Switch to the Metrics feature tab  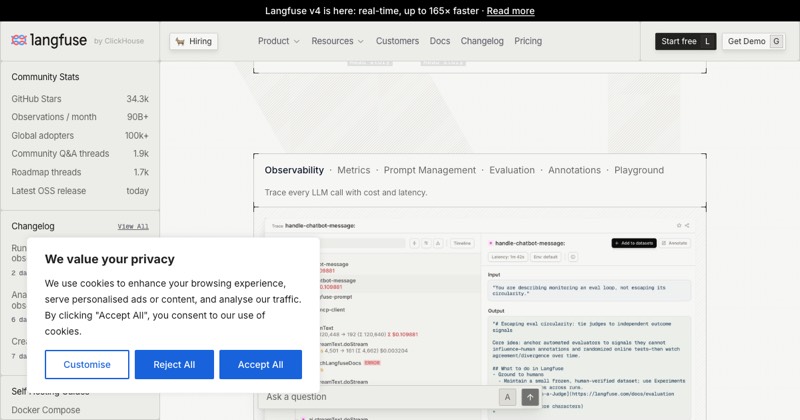click(x=354, y=170)
